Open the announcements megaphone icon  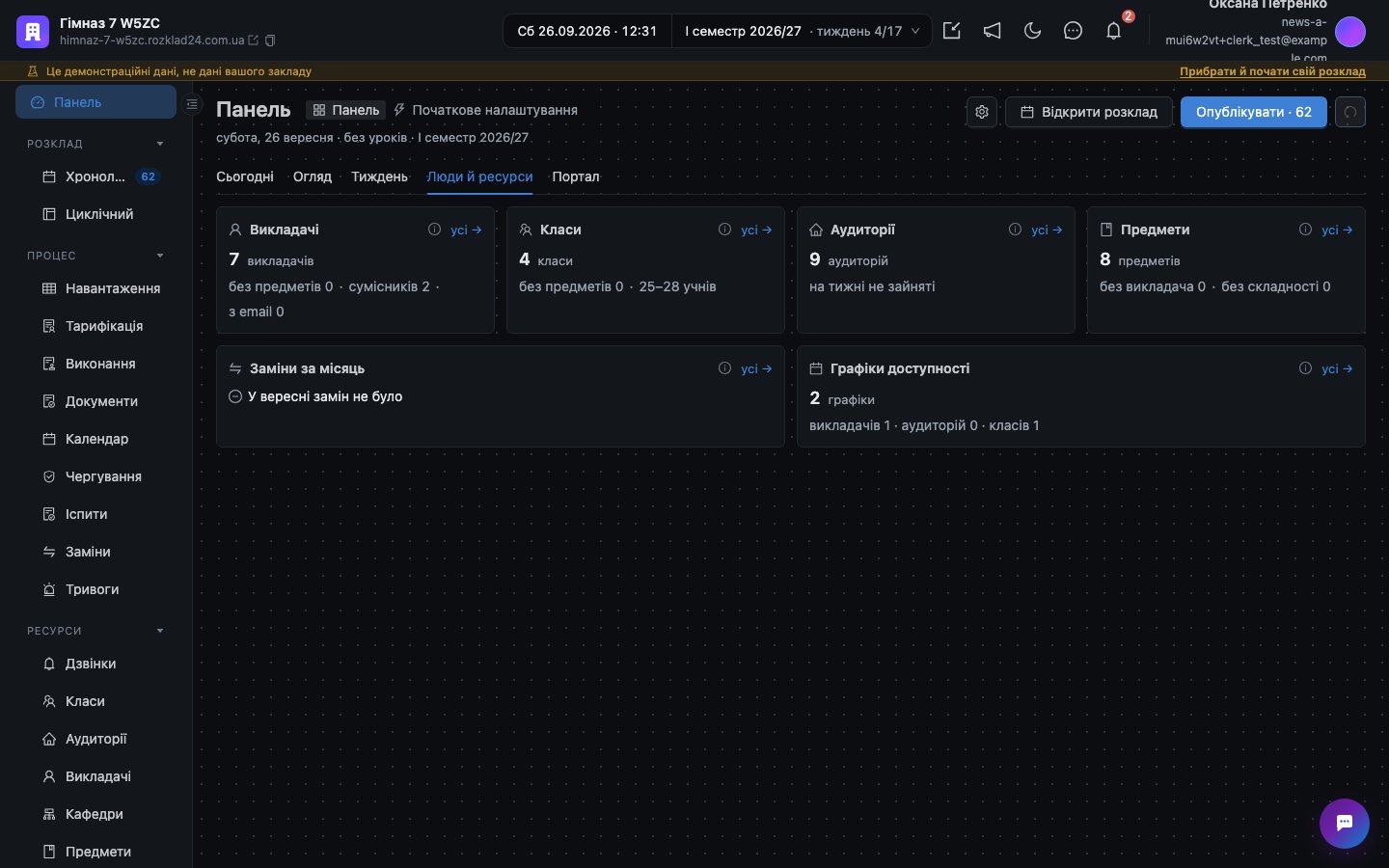(x=992, y=31)
